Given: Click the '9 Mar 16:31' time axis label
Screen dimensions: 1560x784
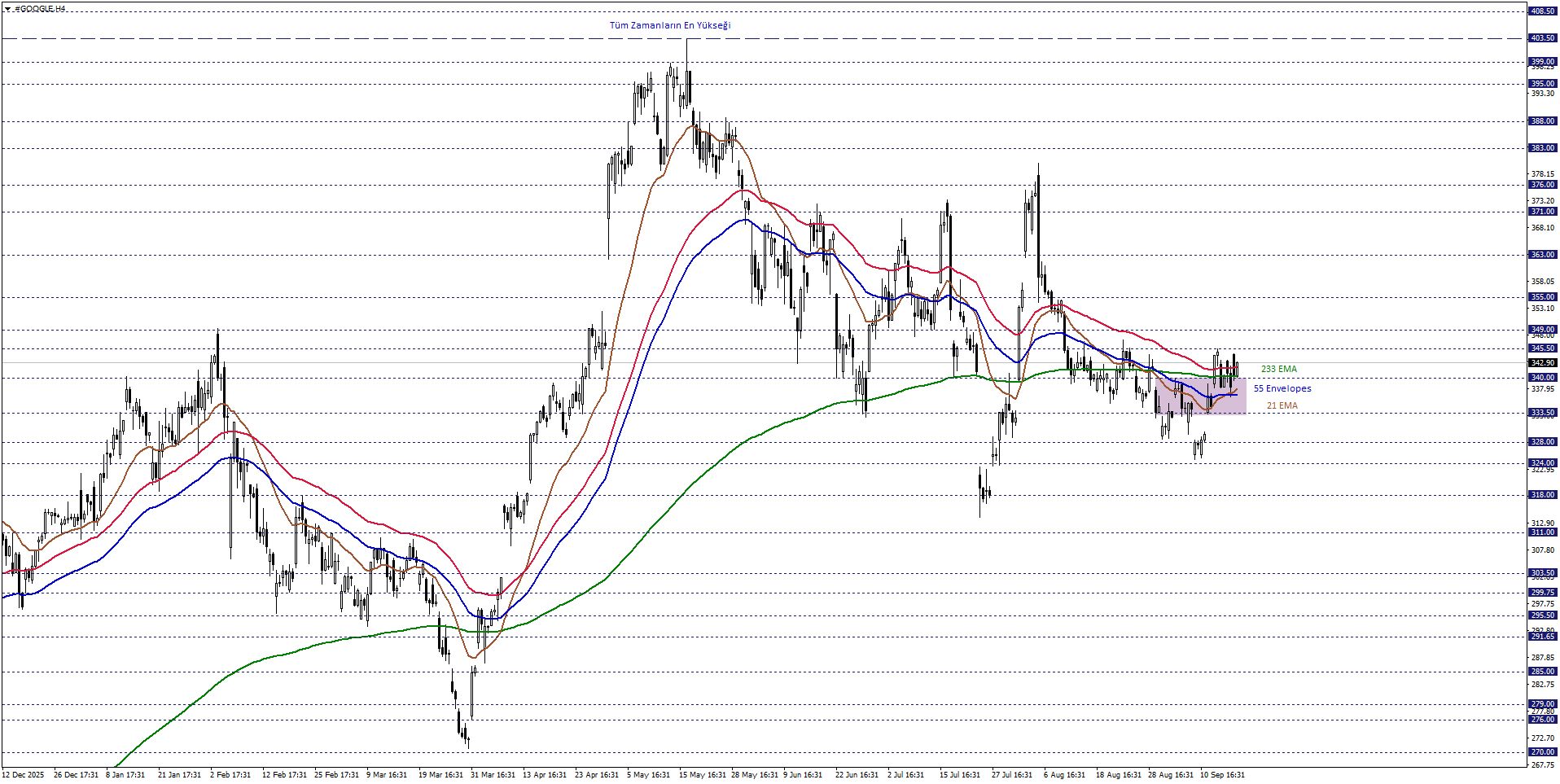Looking at the screenshot, I should tap(387, 775).
